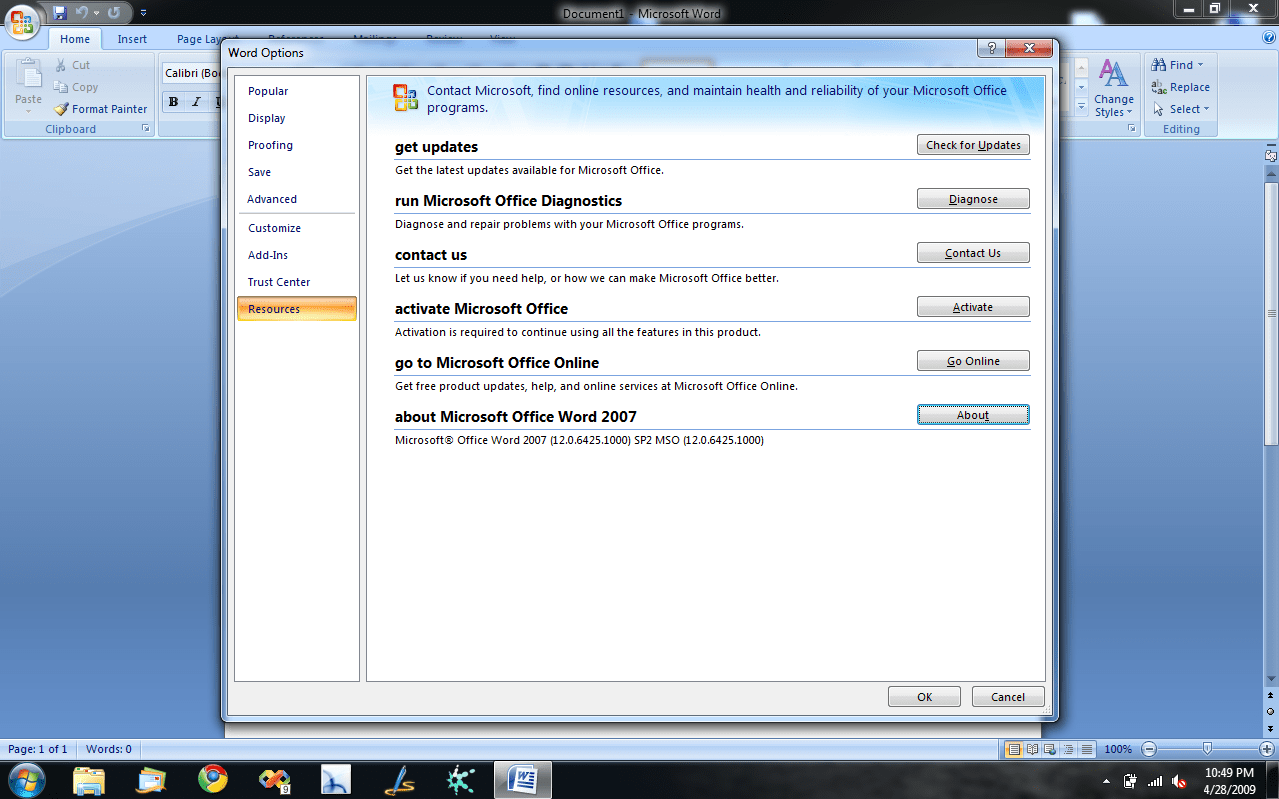Click the About button
The height and width of the screenshot is (799, 1279).
[x=973, y=415]
